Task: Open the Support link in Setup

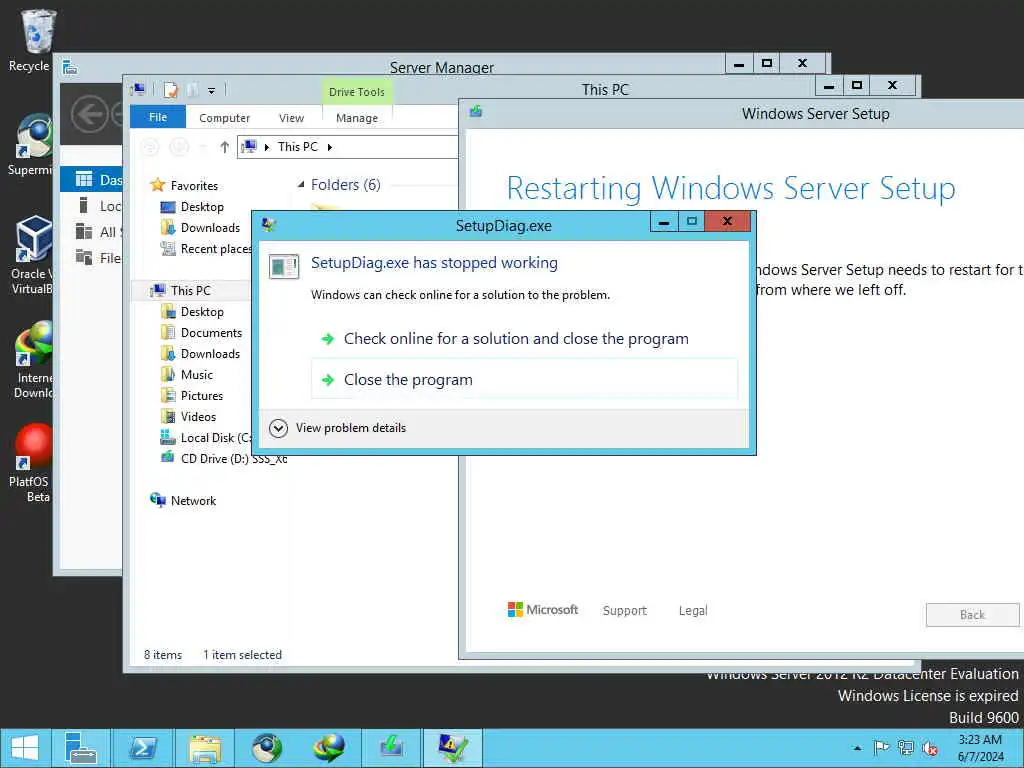Action: click(x=624, y=611)
